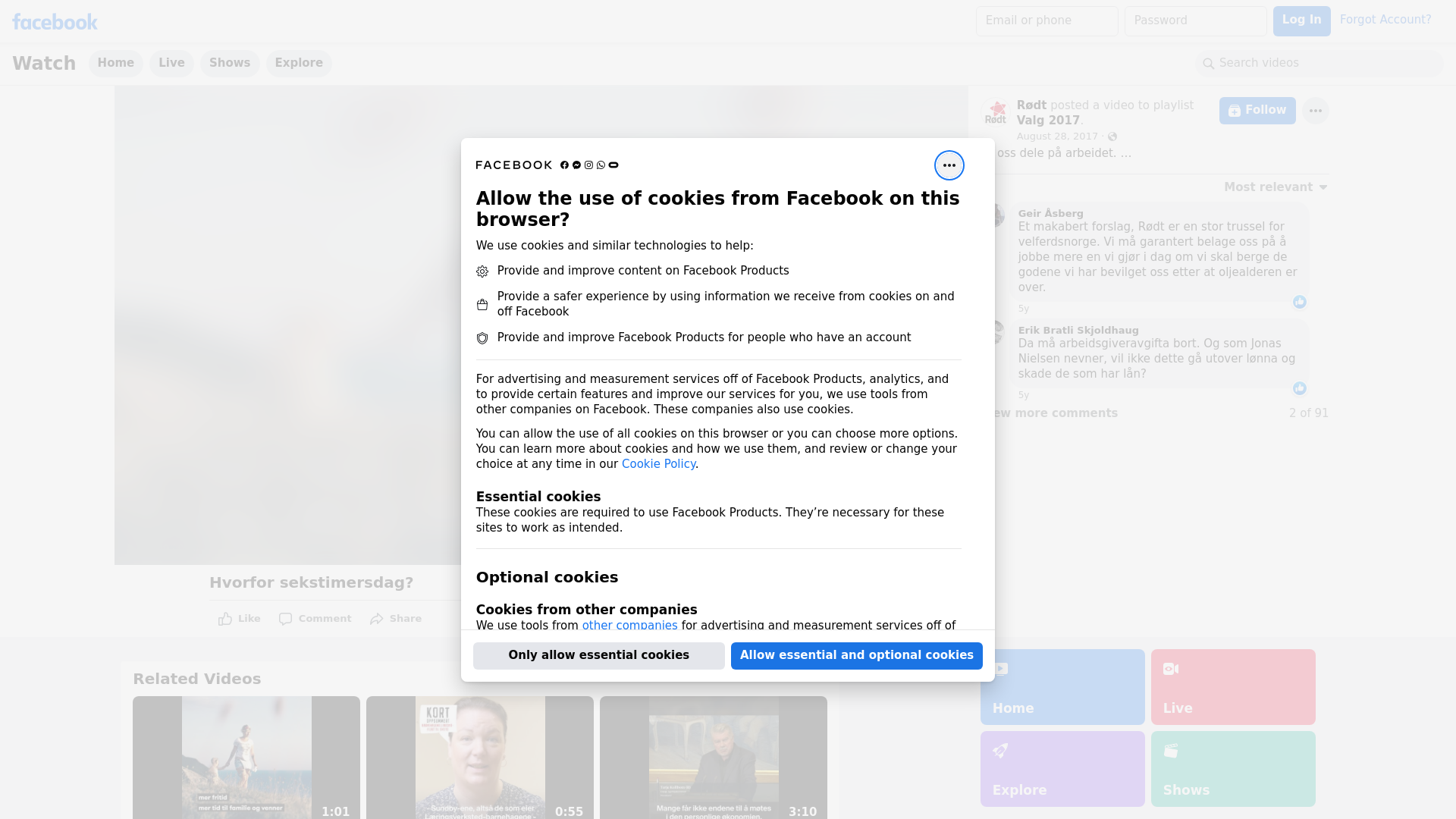Select the Live tab in Watch bar
This screenshot has height=819, width=1456.
(171, 64)
